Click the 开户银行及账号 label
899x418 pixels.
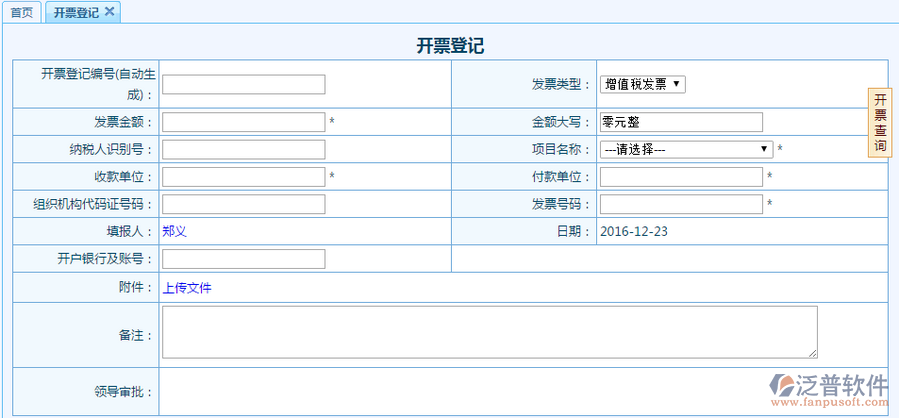104,259
